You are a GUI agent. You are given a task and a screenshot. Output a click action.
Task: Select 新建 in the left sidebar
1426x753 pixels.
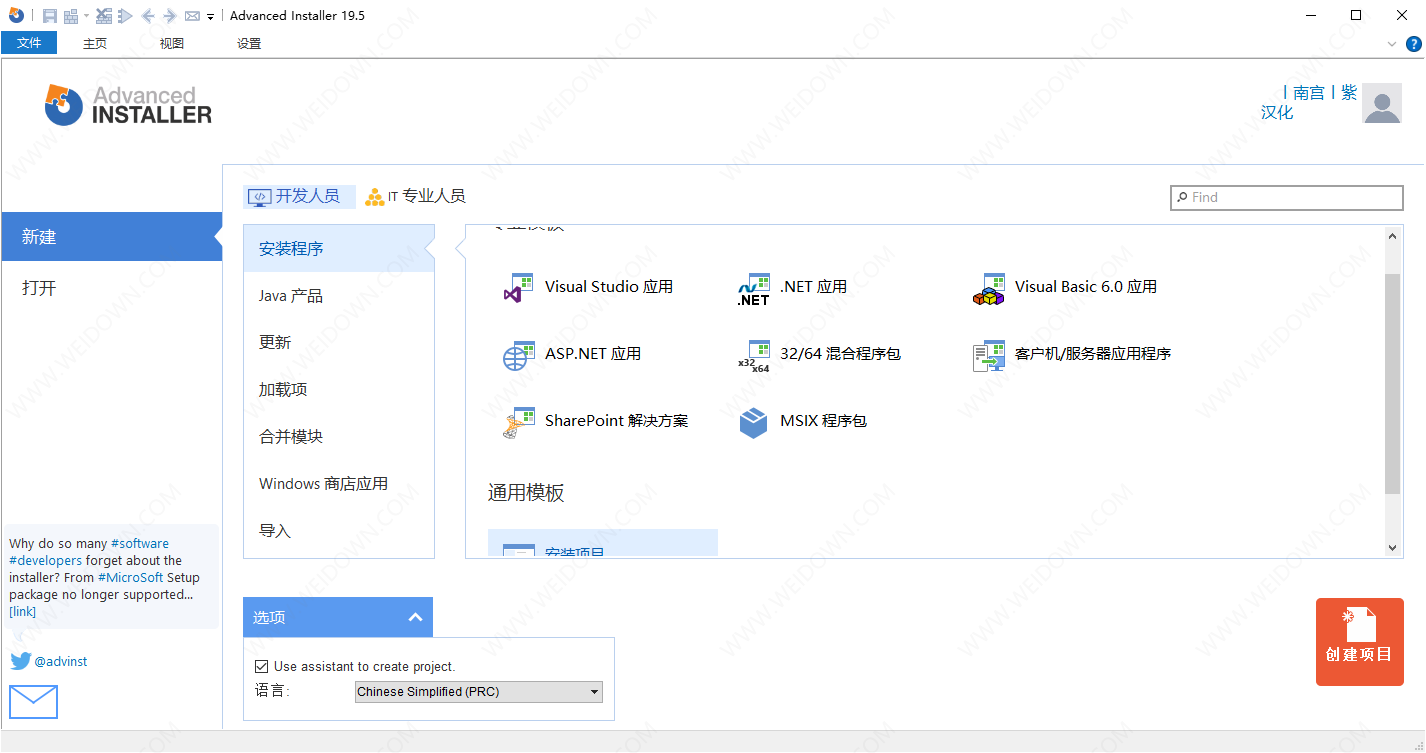[x=111, y=237]
